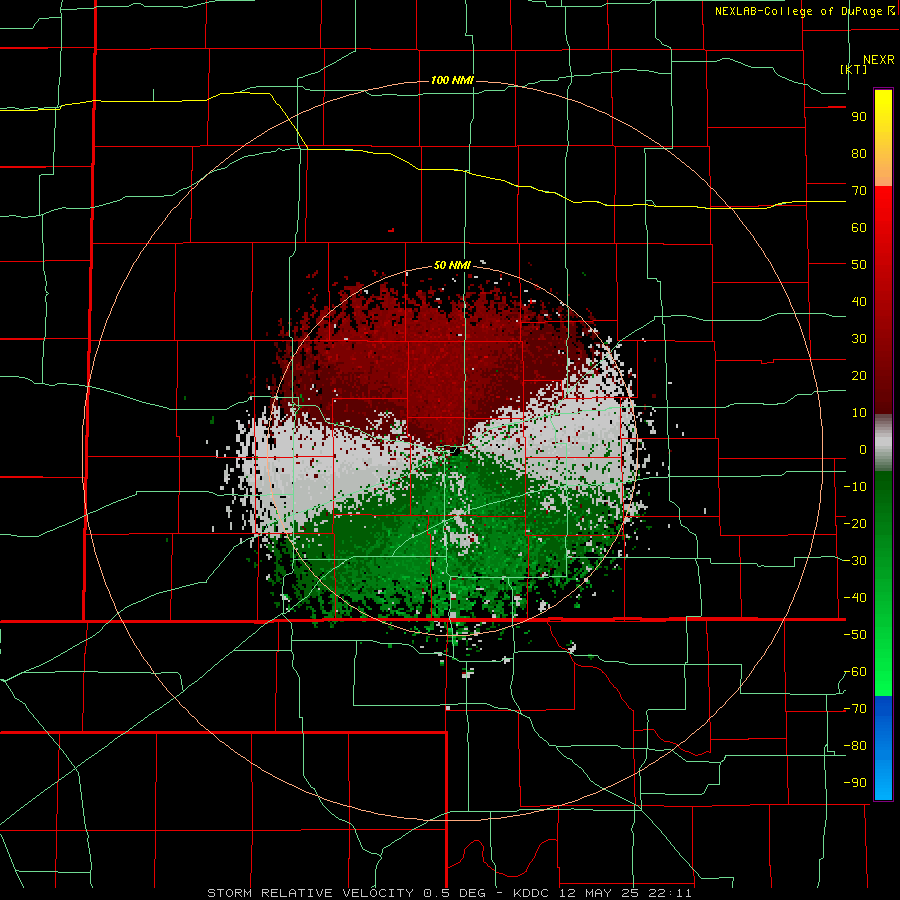Click the 50 value on the velocity scale
This screenshot has width=900, height=900.
coord(859,265)
